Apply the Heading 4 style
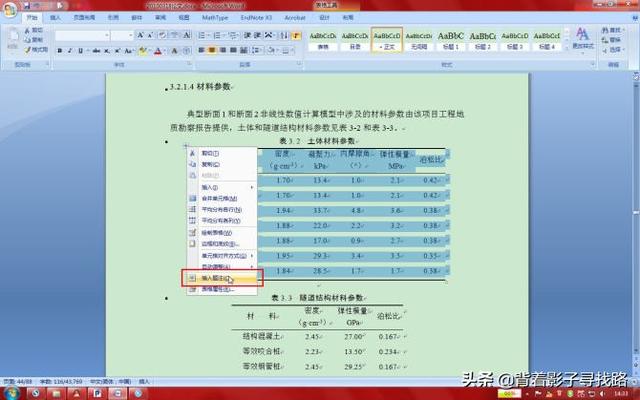The width and height of the screenshot is (640, 400). pos(547,40)
